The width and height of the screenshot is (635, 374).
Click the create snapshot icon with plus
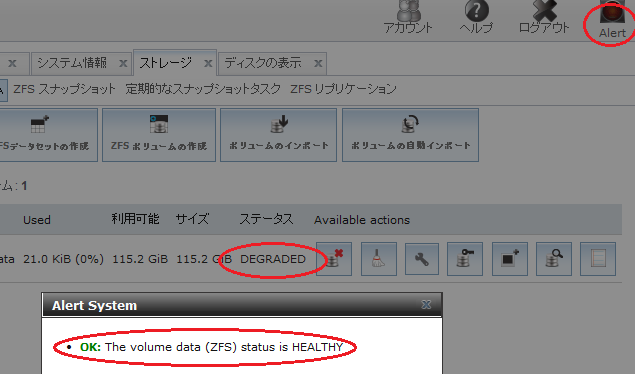pos(510,259)
